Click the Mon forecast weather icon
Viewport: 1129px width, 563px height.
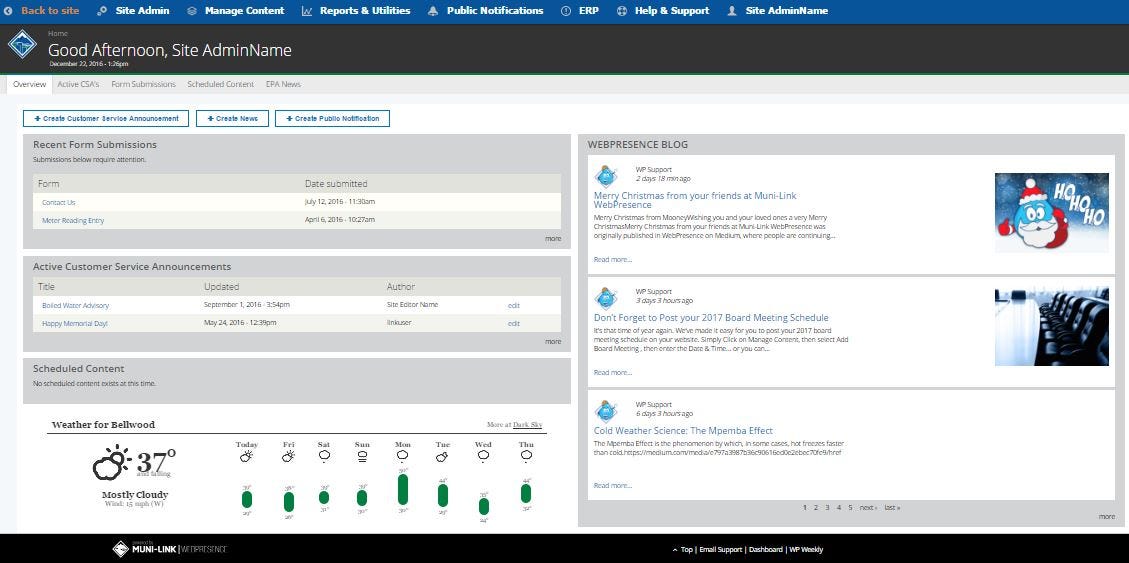[x=402, y=455]
